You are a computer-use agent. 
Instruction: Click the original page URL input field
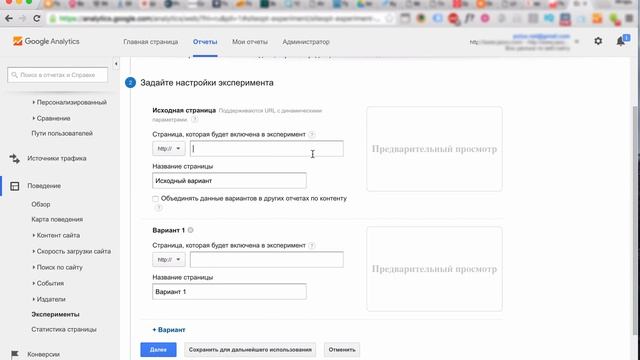tap(267, 149)
